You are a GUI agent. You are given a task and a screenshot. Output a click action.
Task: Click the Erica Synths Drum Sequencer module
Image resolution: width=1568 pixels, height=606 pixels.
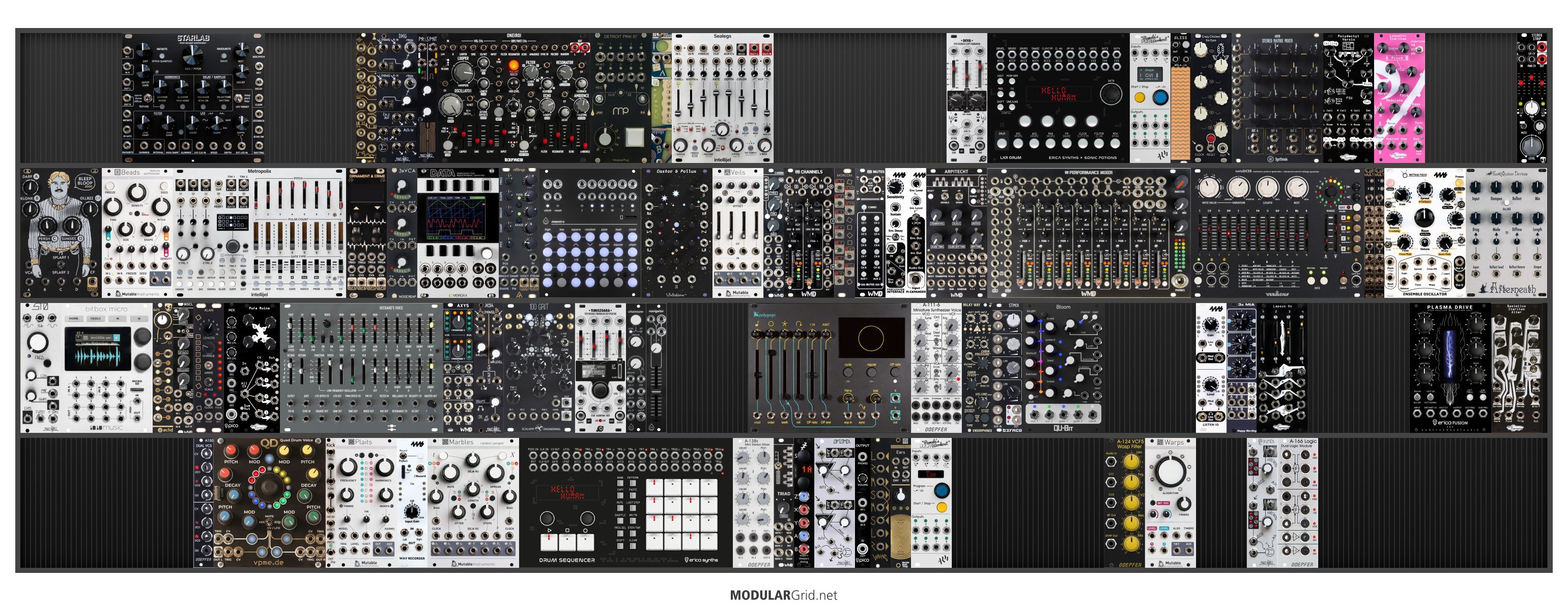(626, 503)
